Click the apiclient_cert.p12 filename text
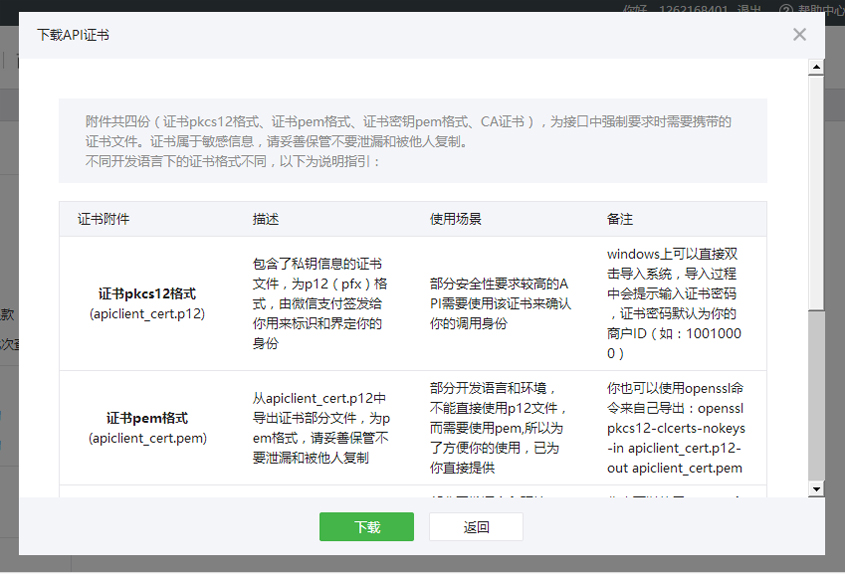The width and height of the screenshot is (845, 574). pos(147,313)
